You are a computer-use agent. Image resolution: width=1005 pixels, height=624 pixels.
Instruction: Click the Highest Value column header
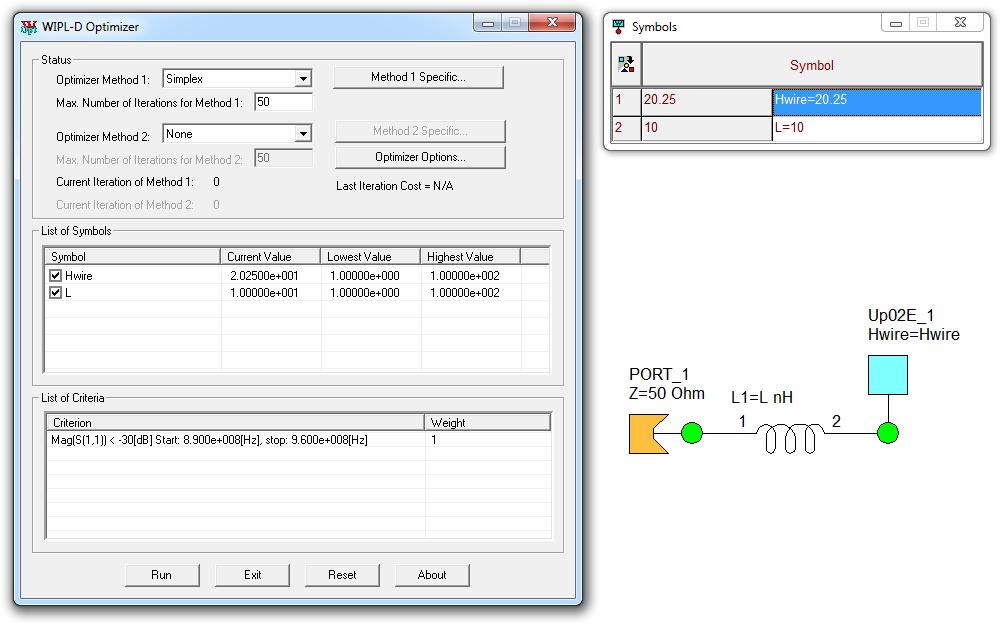point(470,256)
